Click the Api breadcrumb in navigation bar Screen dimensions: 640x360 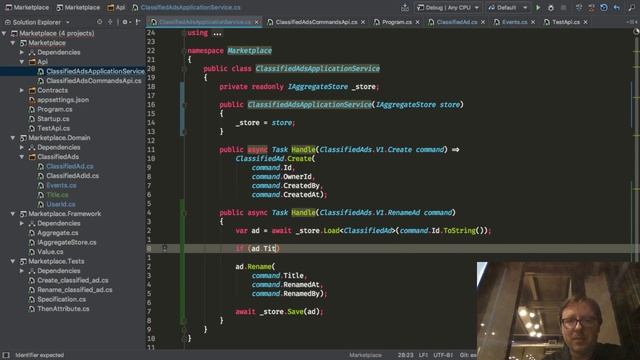tap(116, 7)
